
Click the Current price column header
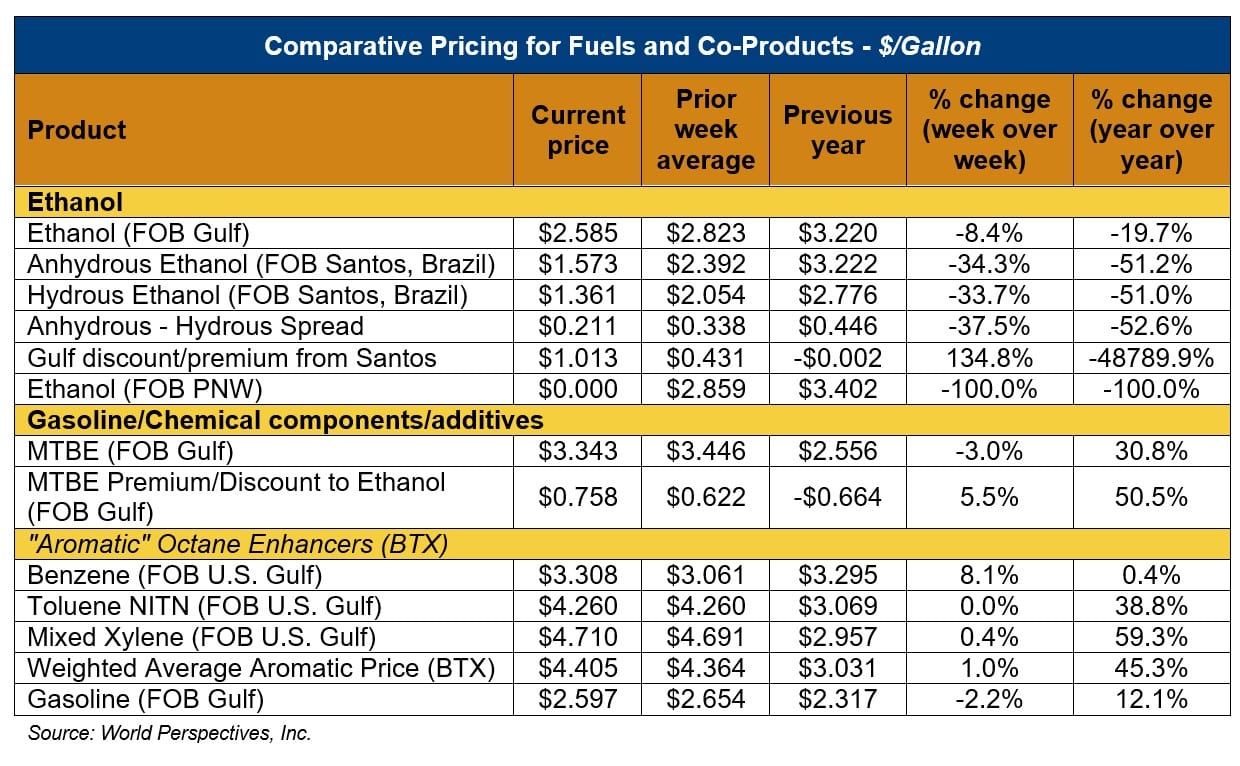[x=577, y=130]
